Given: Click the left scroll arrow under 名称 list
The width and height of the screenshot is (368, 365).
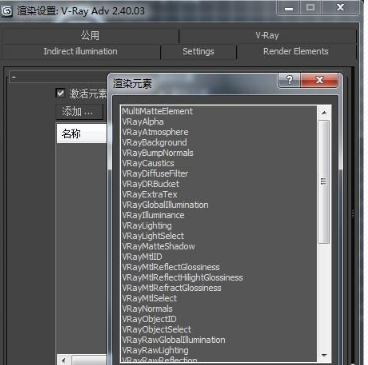Looking at the screenshot, I should pyautogui.click(x=64, y=360).
